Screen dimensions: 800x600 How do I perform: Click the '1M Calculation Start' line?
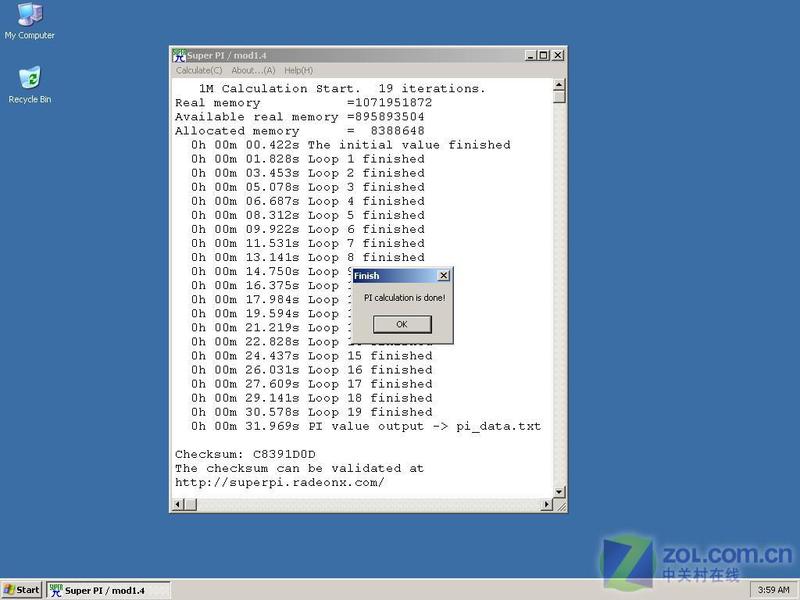pos(342,89)
